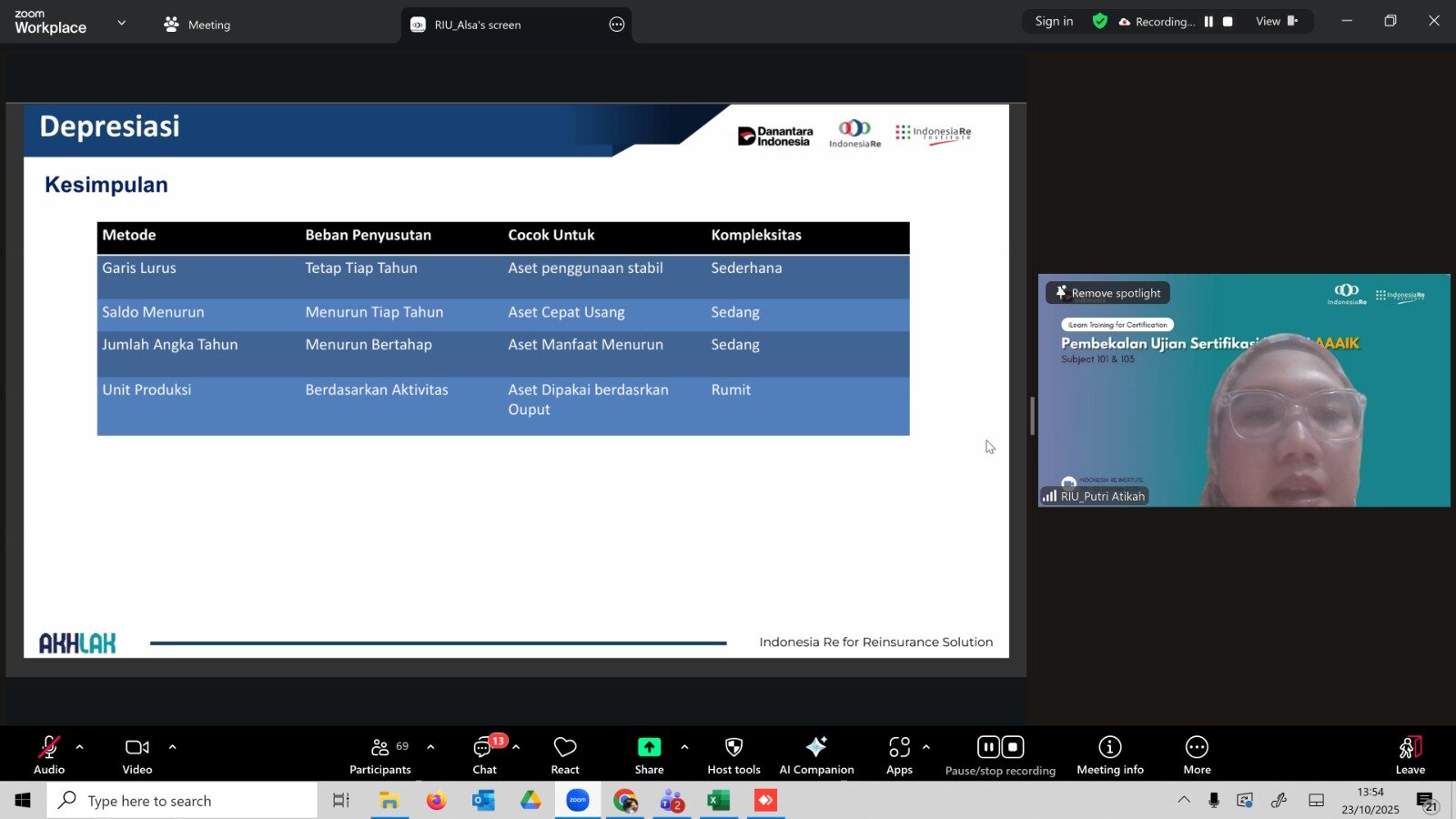Click Remove spotlight on video

1107,293
